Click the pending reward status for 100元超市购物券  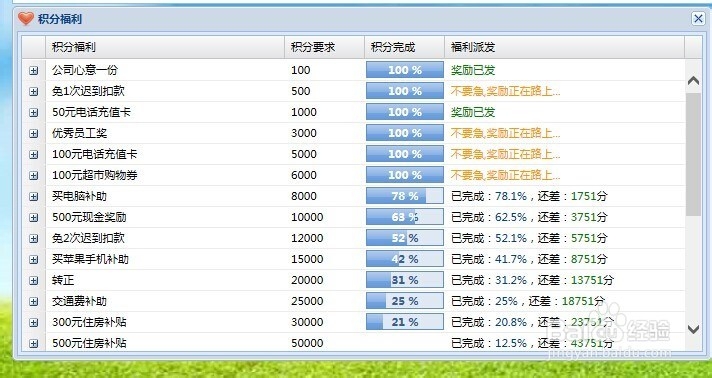point(505,175)
